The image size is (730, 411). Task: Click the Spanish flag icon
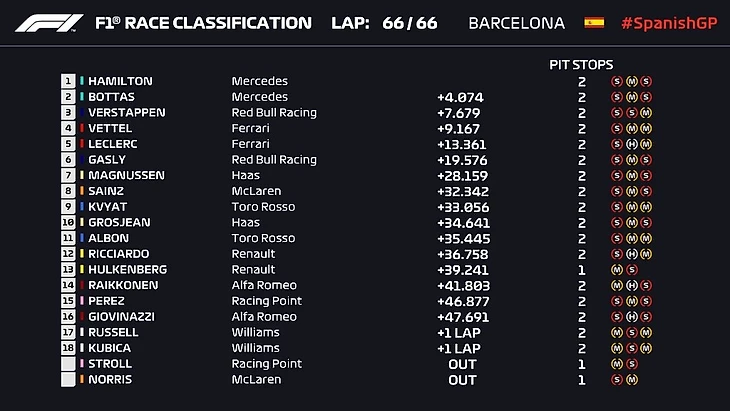[594, 22]
